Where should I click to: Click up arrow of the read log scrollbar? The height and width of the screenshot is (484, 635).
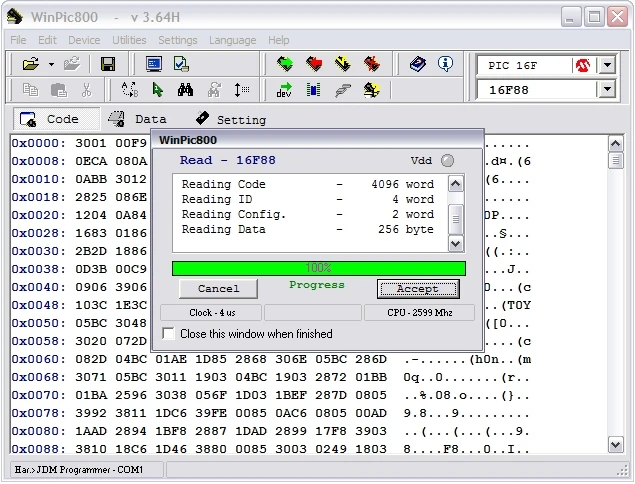tap(456, 184)
